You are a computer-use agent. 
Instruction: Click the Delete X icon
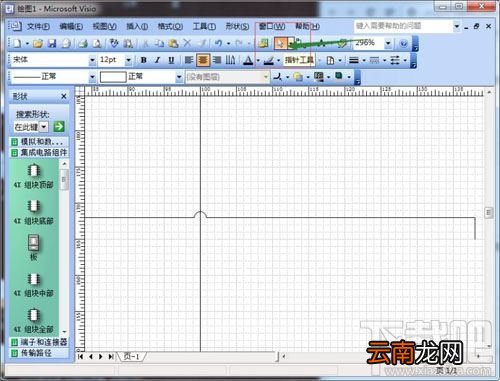click(x=187, y=43)
